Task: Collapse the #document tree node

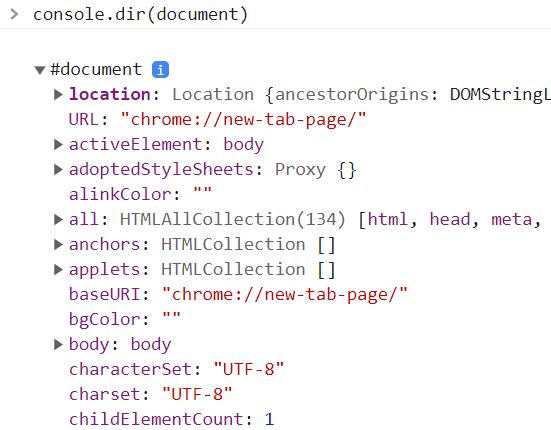Action: click(x=40, y=70)
